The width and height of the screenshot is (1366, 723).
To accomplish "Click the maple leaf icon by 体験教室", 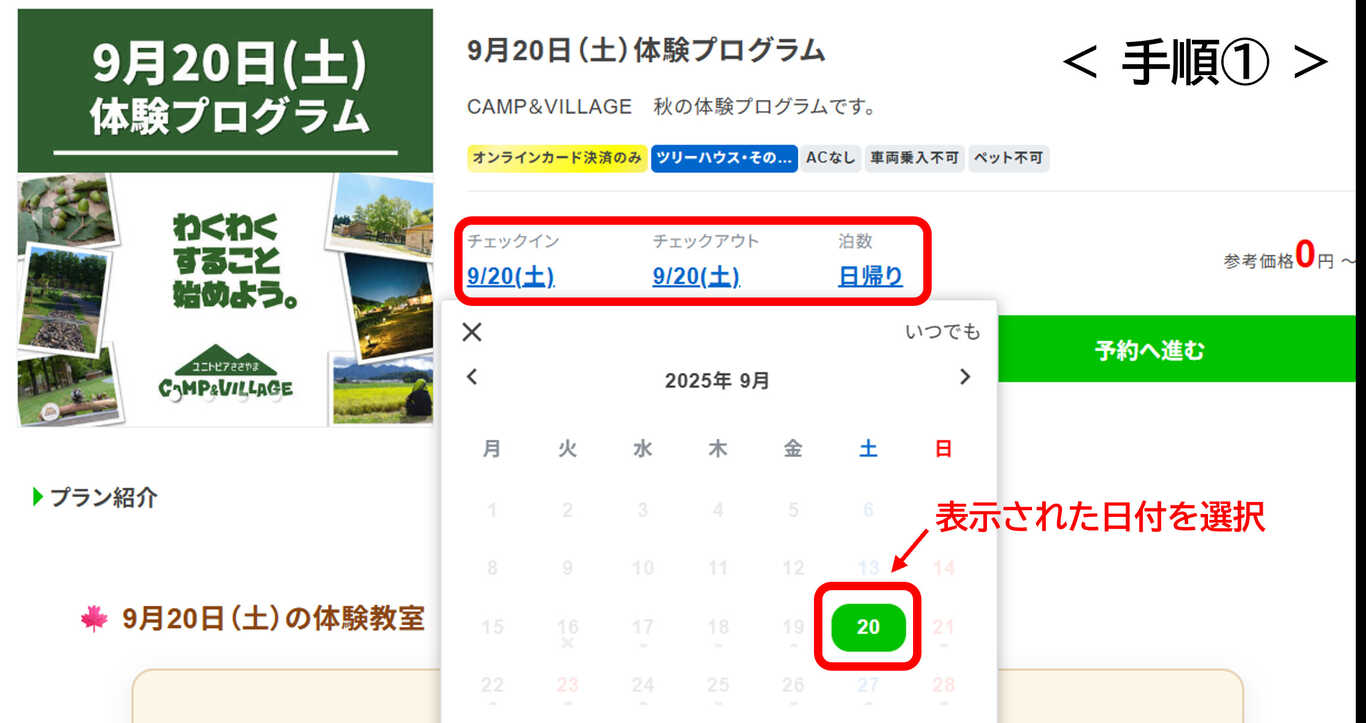I will point(93,619).
